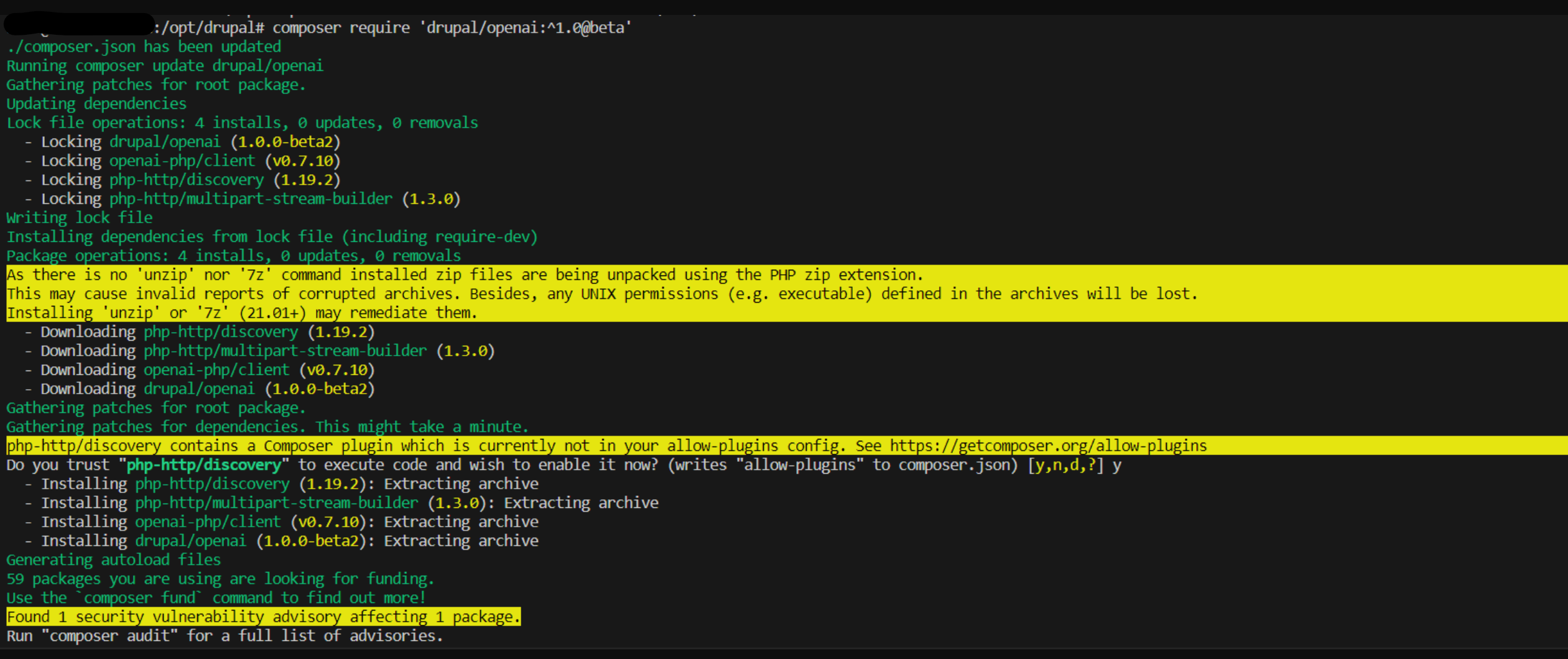Select the php-http/discovery trust prompt answer 'y'

pyautogui.click(x=1118, y=464)
